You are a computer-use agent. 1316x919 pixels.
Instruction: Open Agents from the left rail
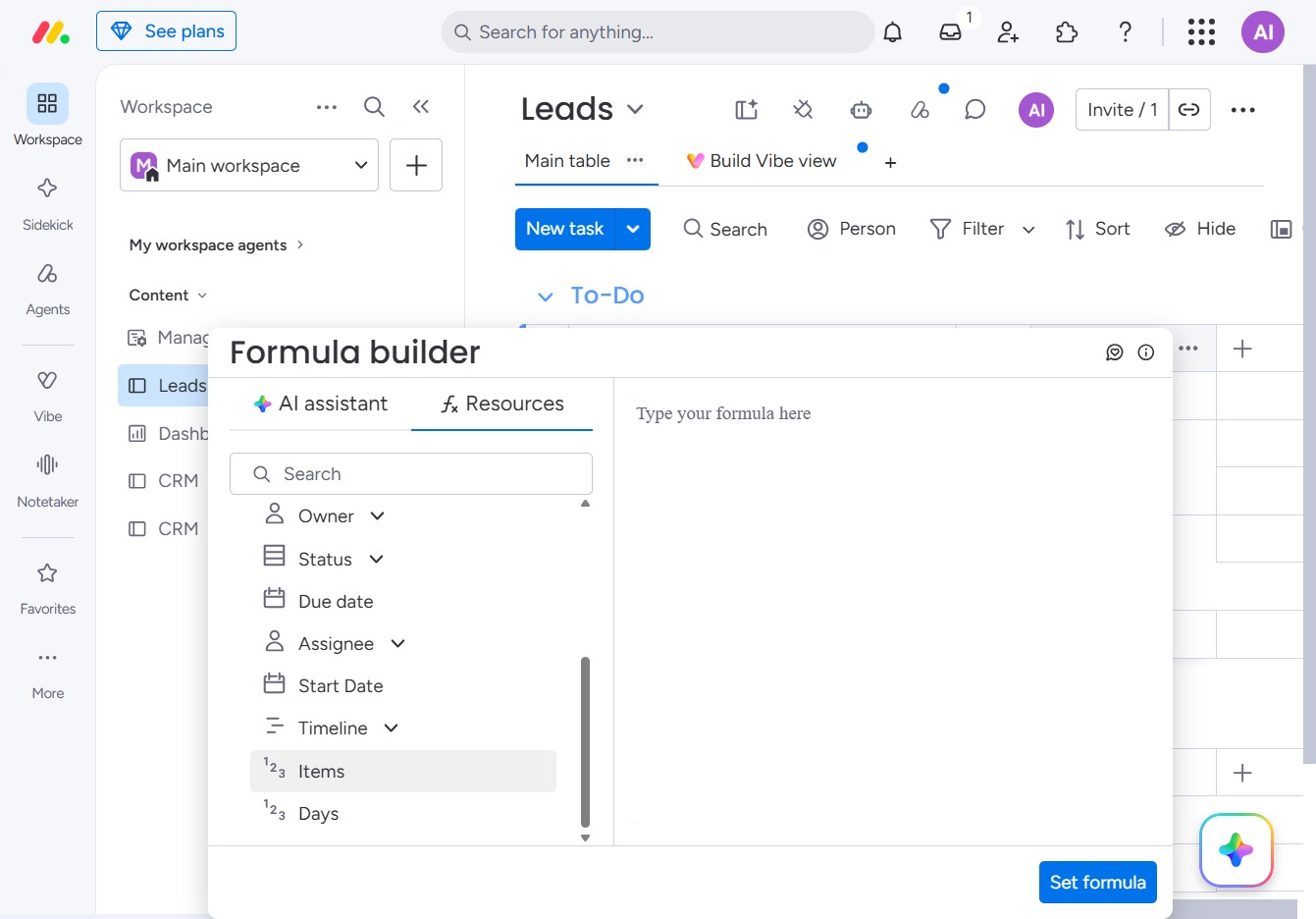(47, 289)
